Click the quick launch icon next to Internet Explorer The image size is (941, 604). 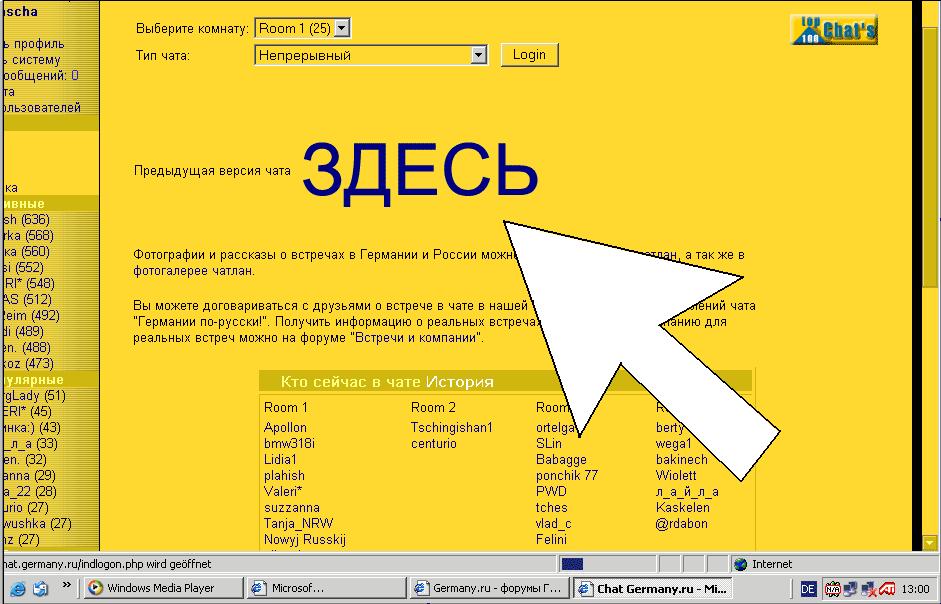(x=40, y=587)
